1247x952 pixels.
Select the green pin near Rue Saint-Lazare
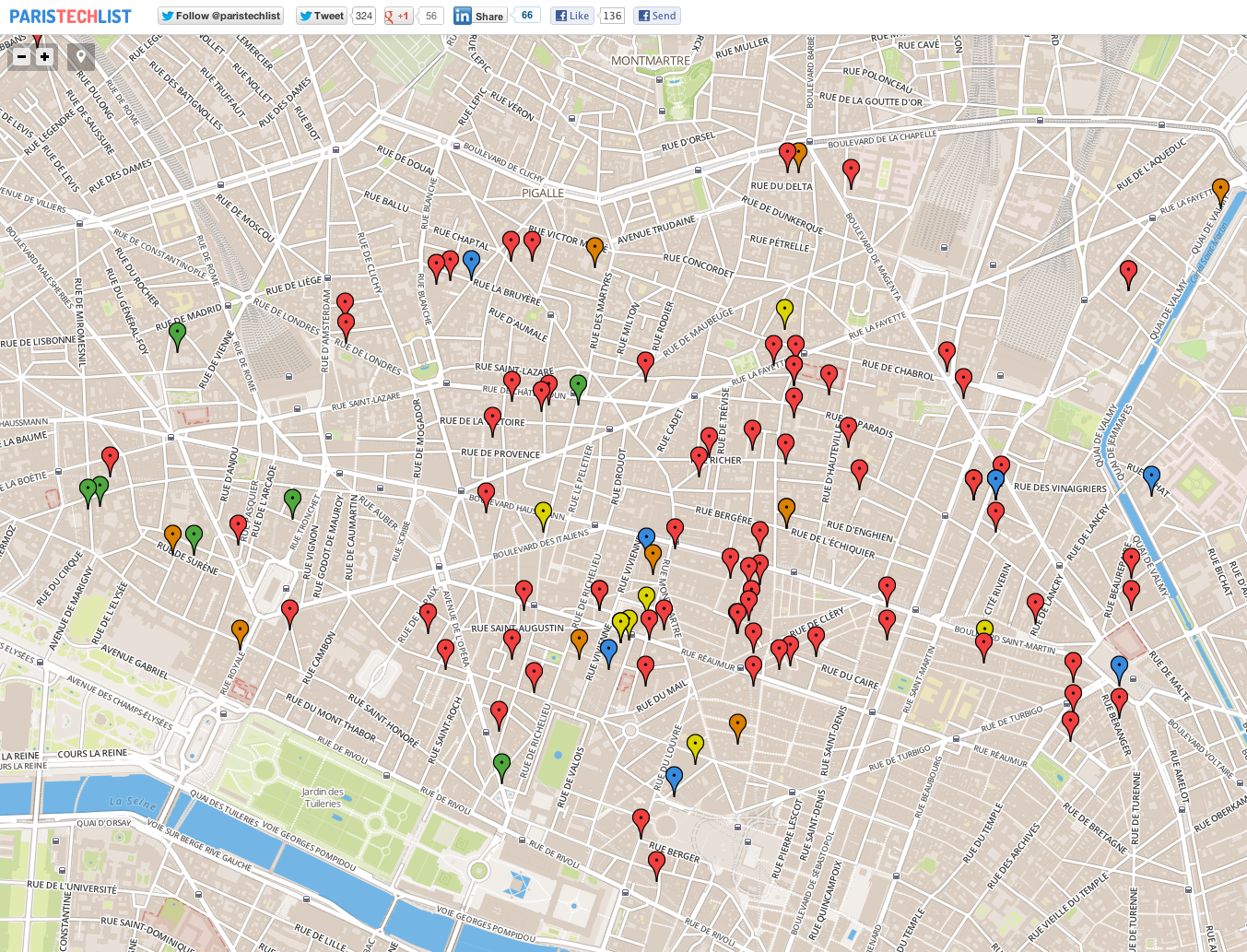coord(578,389)
